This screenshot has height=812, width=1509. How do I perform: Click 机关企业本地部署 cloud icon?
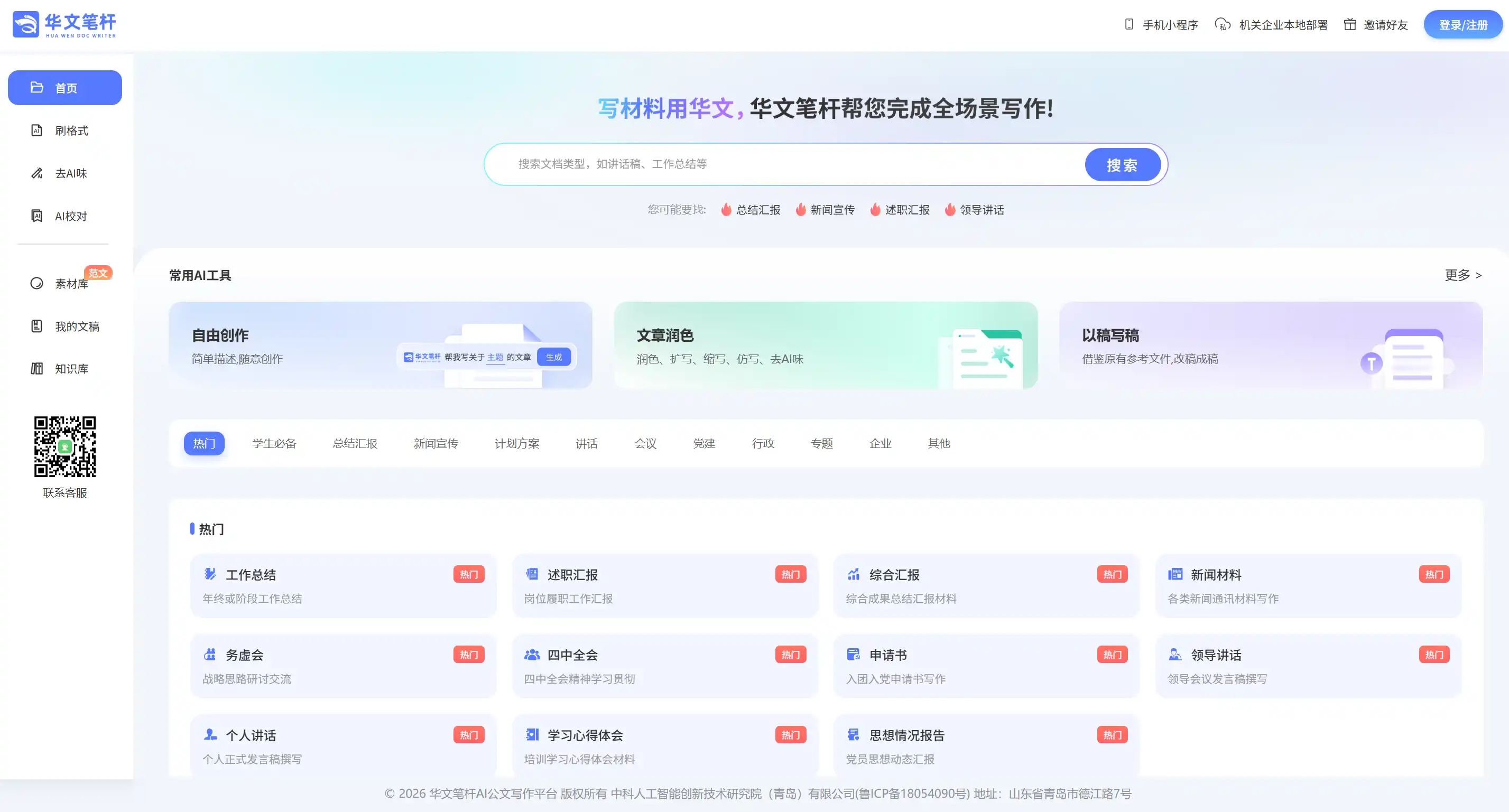click(x=1223, y=24)
